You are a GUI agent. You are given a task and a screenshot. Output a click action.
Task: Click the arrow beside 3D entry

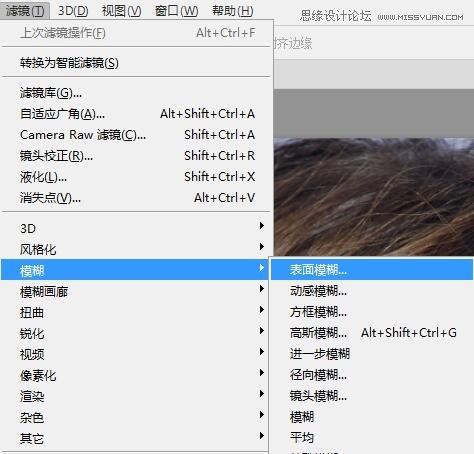(x=262, y=226)
